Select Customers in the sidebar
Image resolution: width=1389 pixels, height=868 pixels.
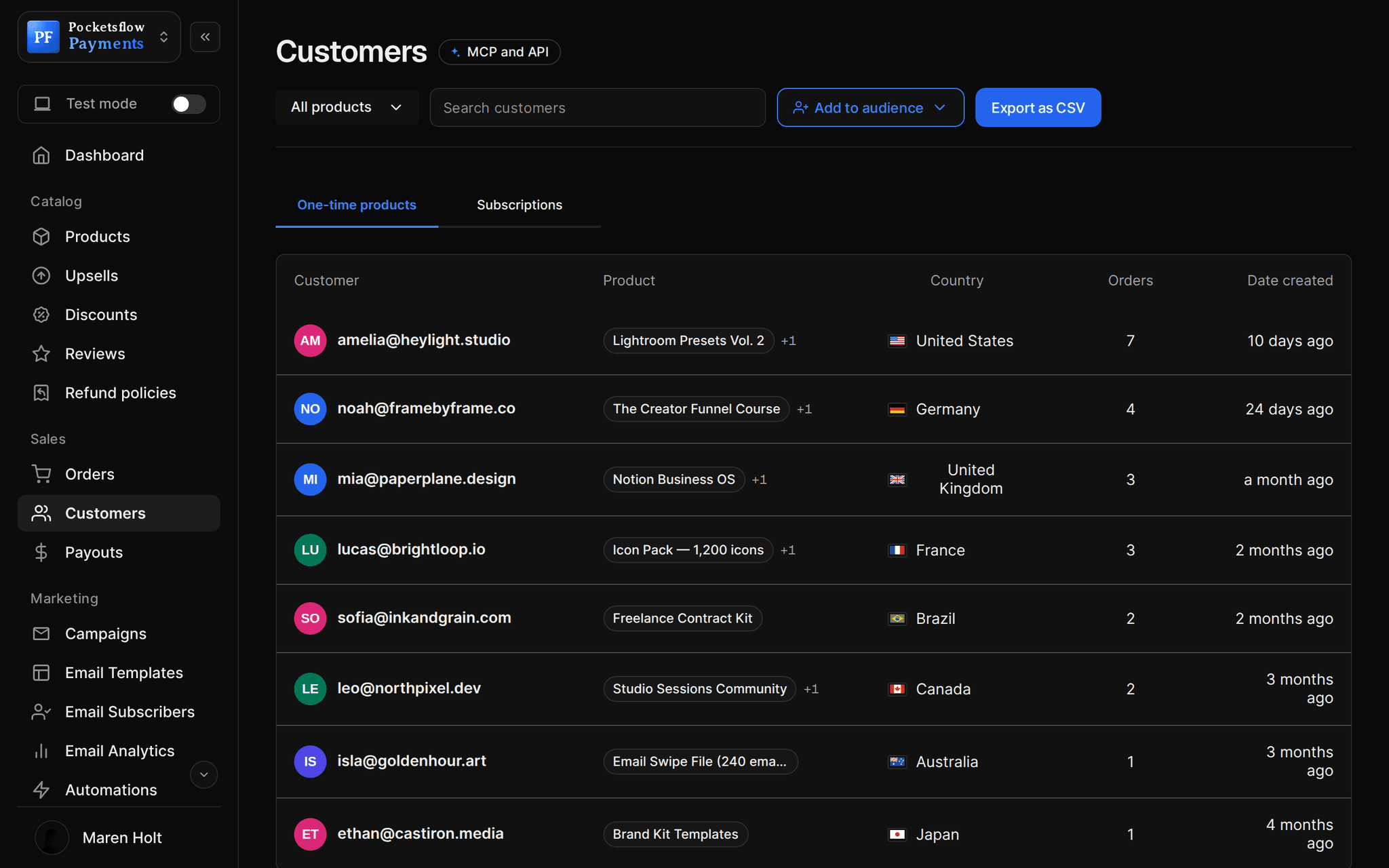tap(119, 513)
